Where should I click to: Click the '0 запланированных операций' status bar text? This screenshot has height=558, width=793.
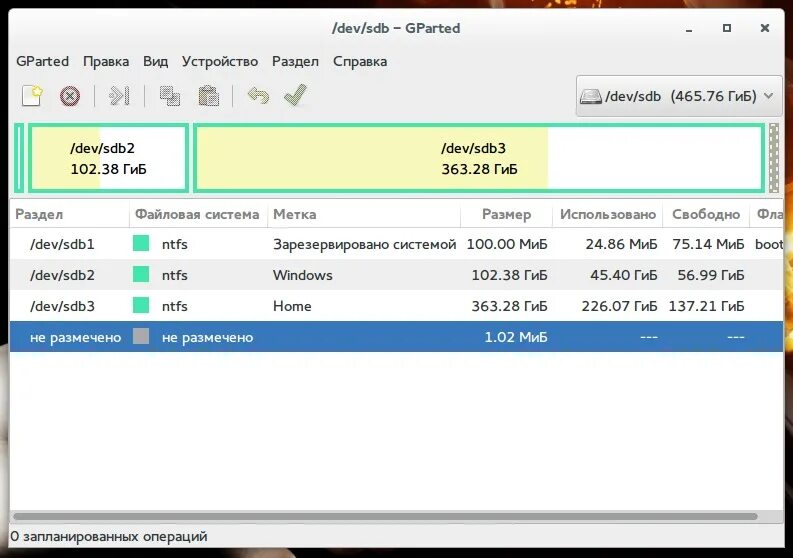point(109,536)
